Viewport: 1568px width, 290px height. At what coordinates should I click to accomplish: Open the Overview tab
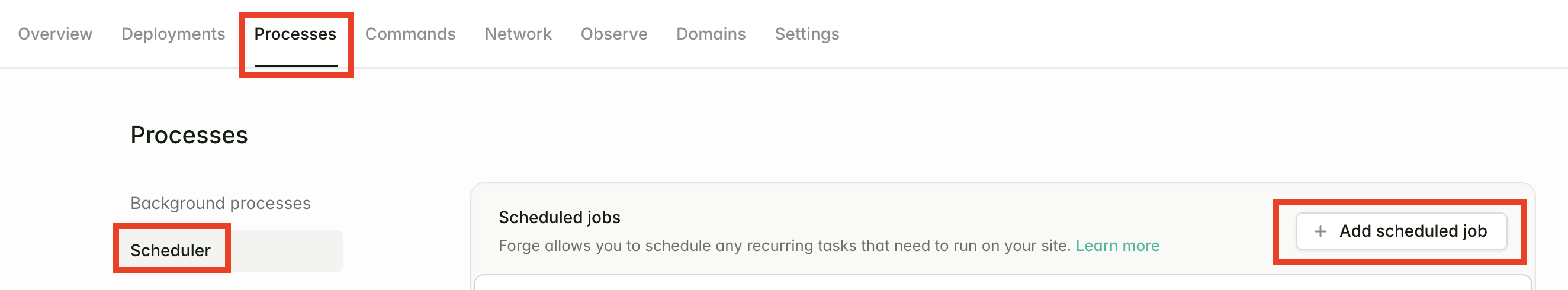pos(56,34)
